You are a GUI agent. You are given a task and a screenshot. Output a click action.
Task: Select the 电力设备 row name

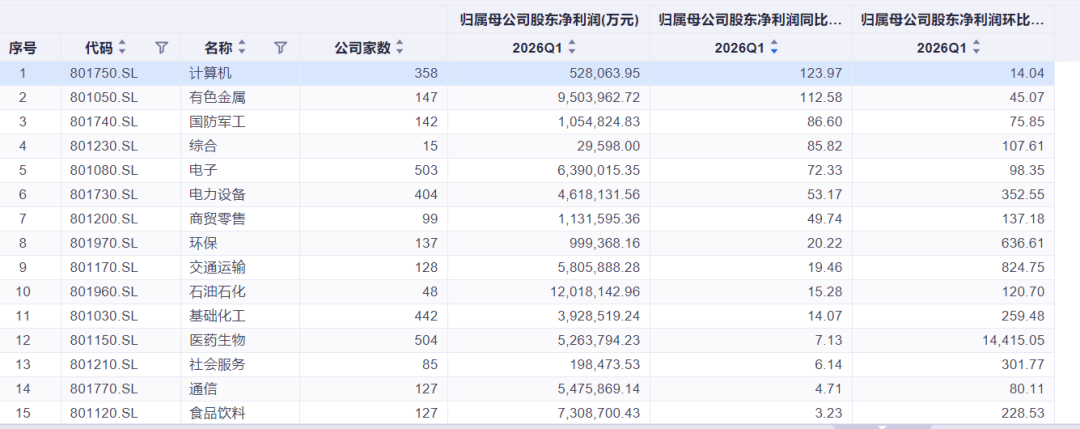[x=217, y=195]
